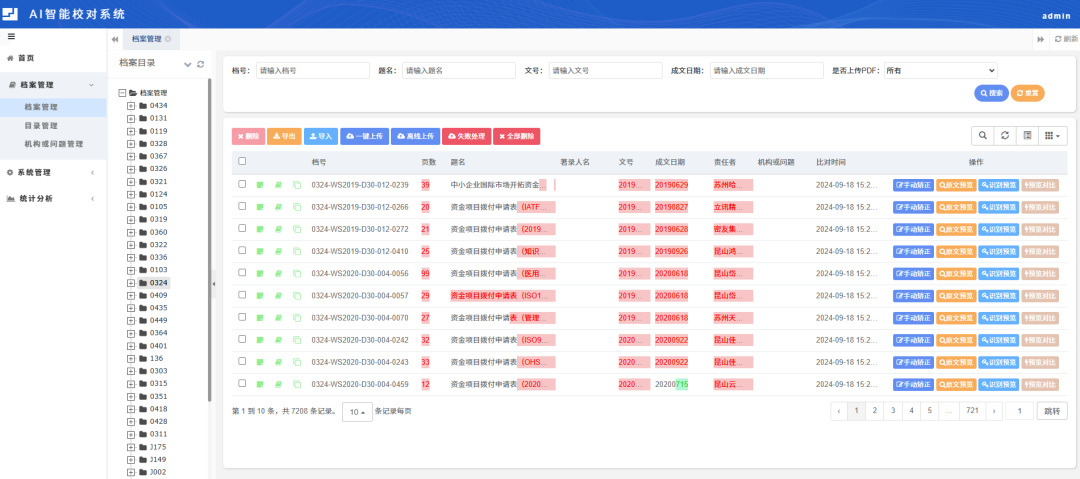Select the checkbox for row 0324-WS2020-D30-004-0459
The image size is (1080, 479).
(242, 383)
